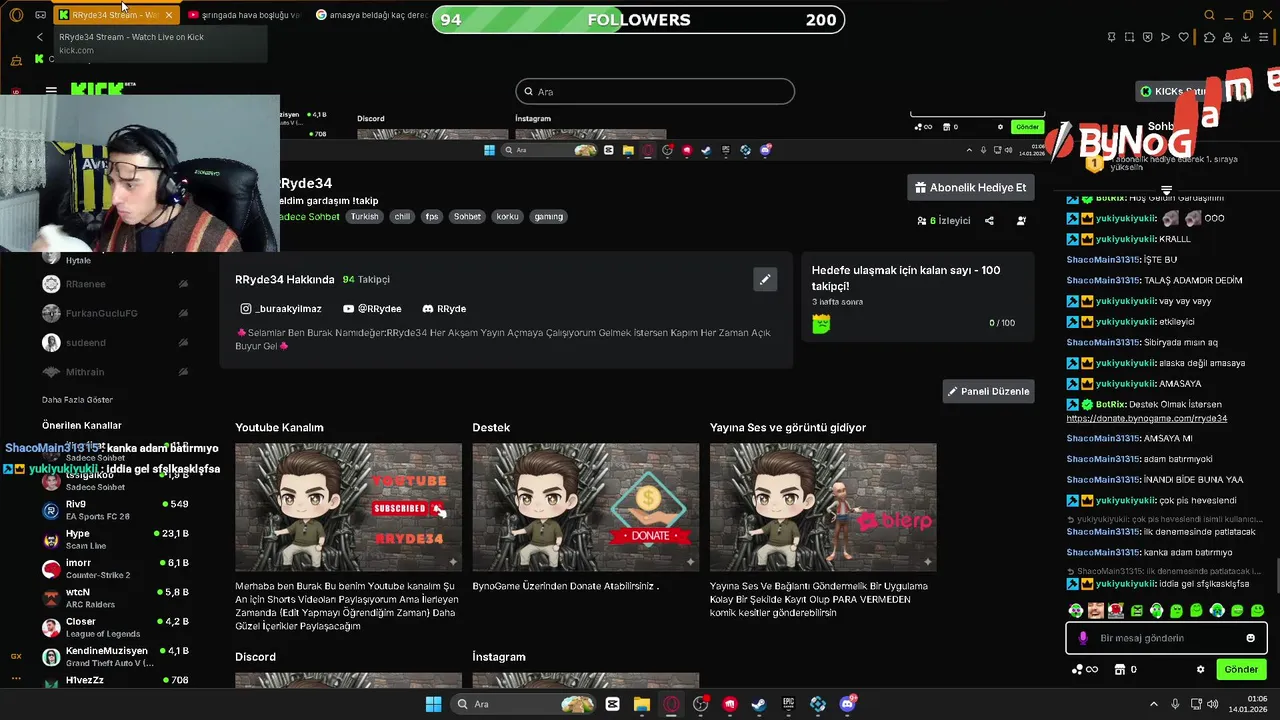Open Hype channel in recommended list

[x=115, y=539]
